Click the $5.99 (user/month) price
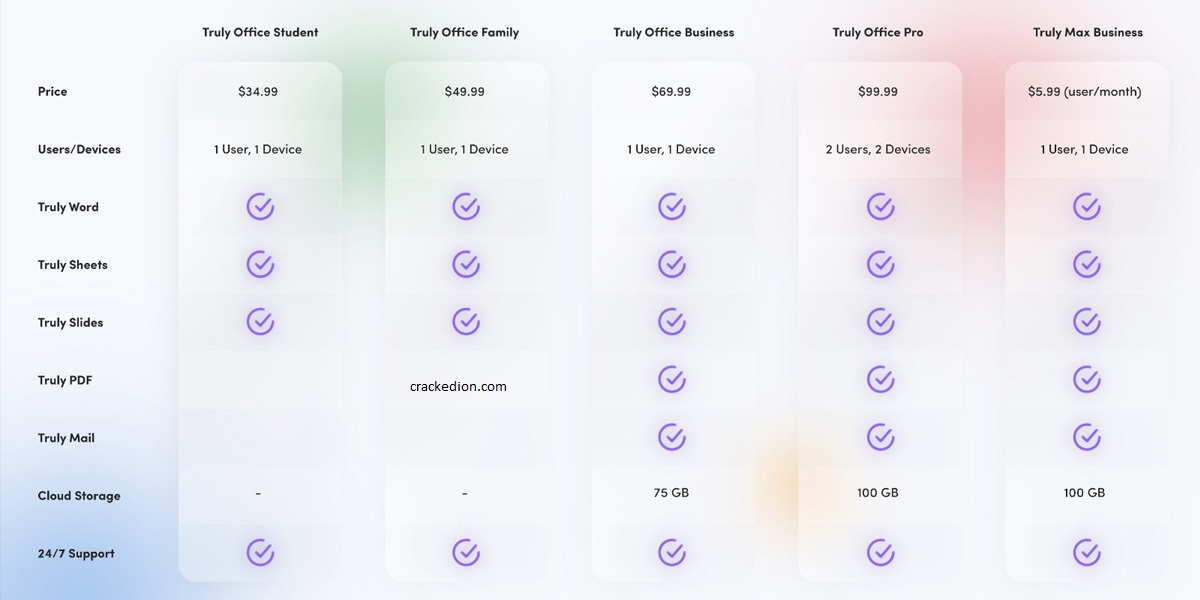1200x600 pixels. click(1085, 91)
